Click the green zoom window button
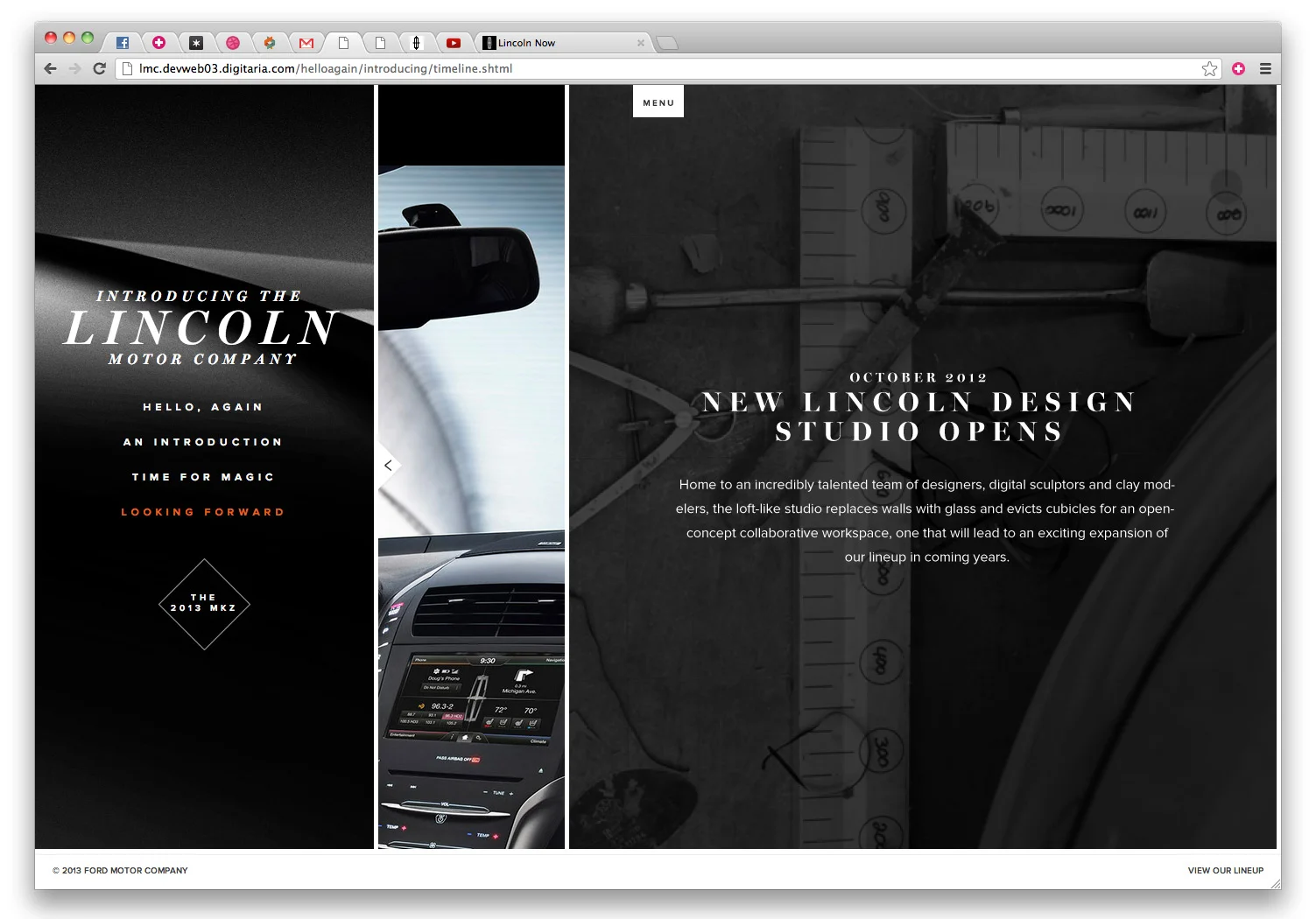 click(87, 38)
